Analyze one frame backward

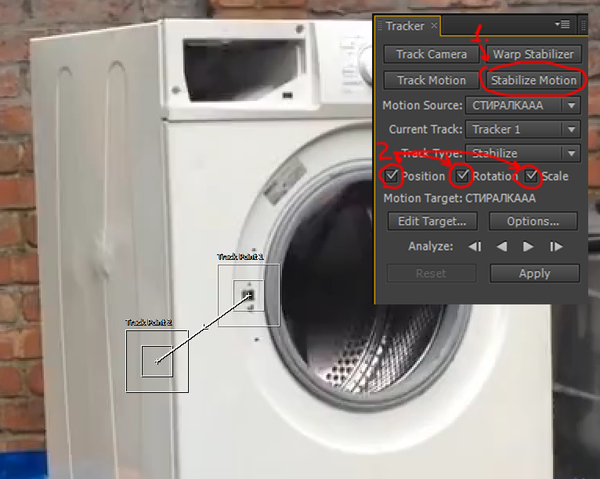coord(475,246)
